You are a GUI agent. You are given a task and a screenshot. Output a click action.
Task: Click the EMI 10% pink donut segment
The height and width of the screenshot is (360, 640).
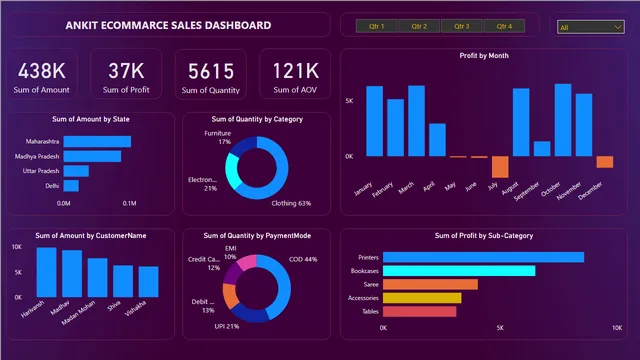248,262
